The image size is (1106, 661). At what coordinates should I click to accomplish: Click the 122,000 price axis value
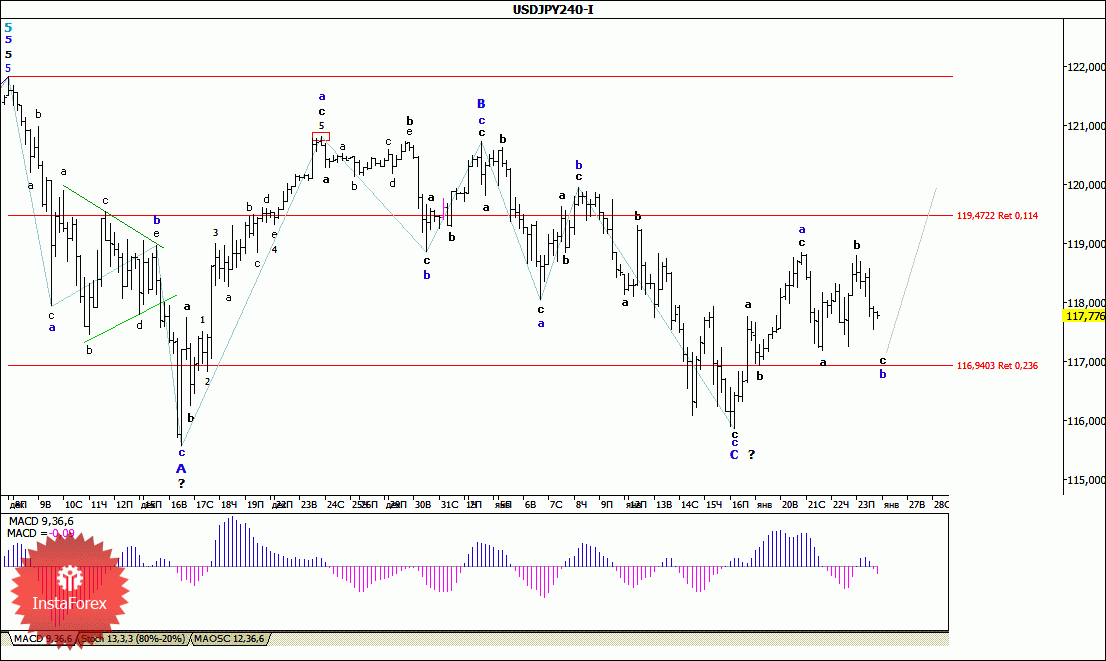(x=1087, y=67)
